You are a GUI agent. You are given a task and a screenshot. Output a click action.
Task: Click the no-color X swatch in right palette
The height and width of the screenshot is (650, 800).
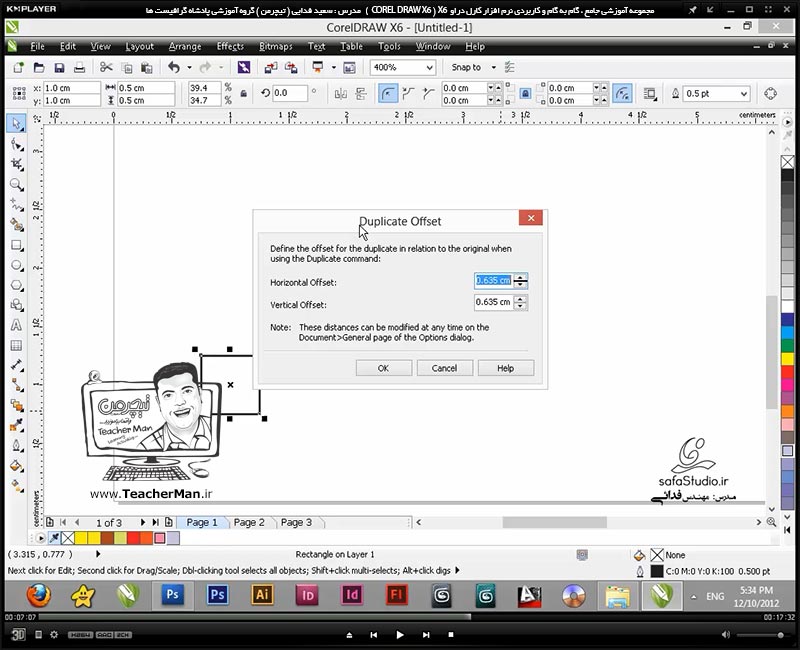(x=787, y=162)
